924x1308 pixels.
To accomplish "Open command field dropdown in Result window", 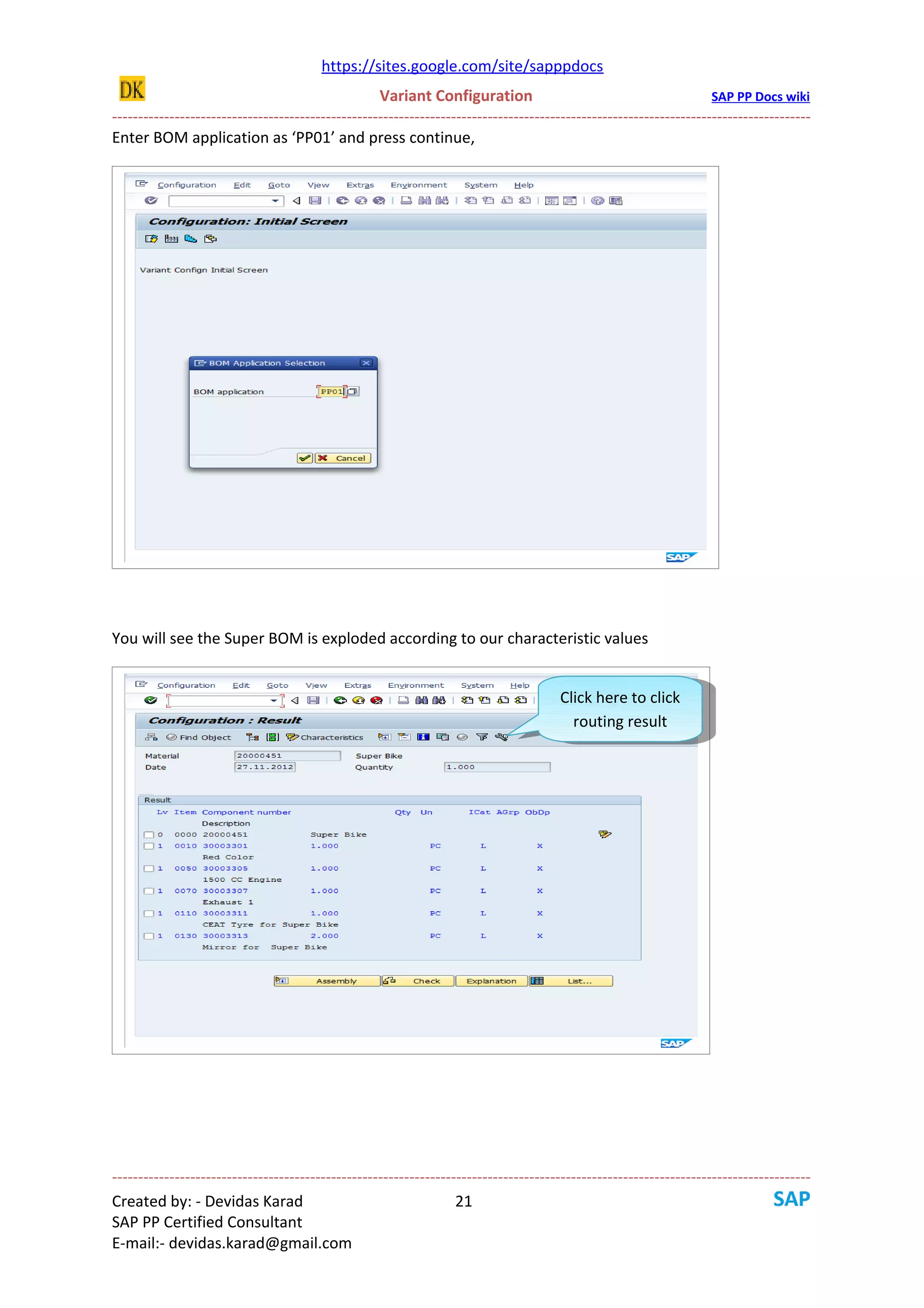I will point(274,700).
